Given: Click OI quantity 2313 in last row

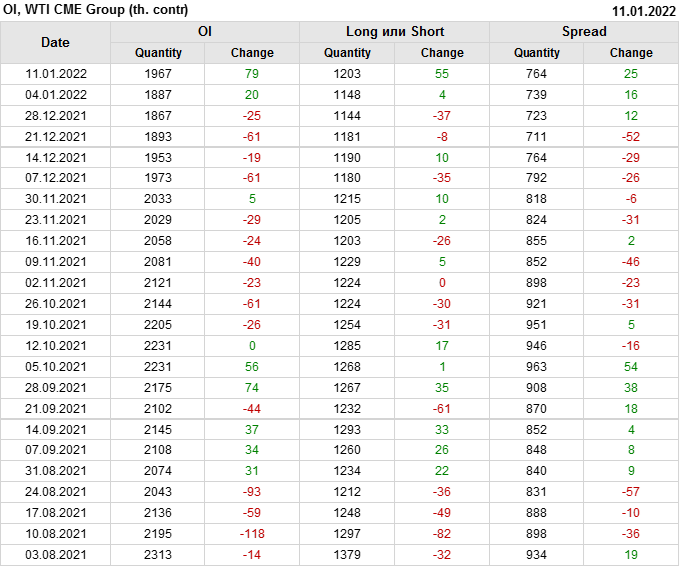Looking at the screenshot, I should click(158, 555).
